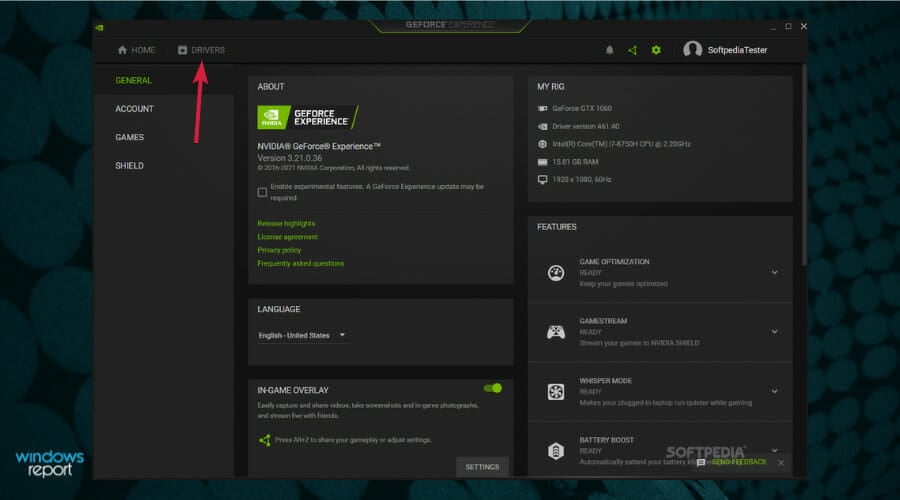Click the driver version icon in My Rig
Screen dimensions: 900x500
[x=542, y=126]
